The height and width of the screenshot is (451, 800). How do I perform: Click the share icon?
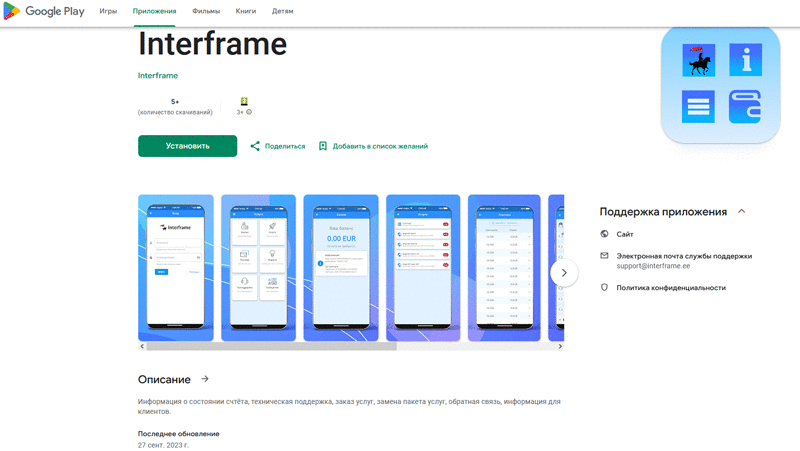point(255,146)
